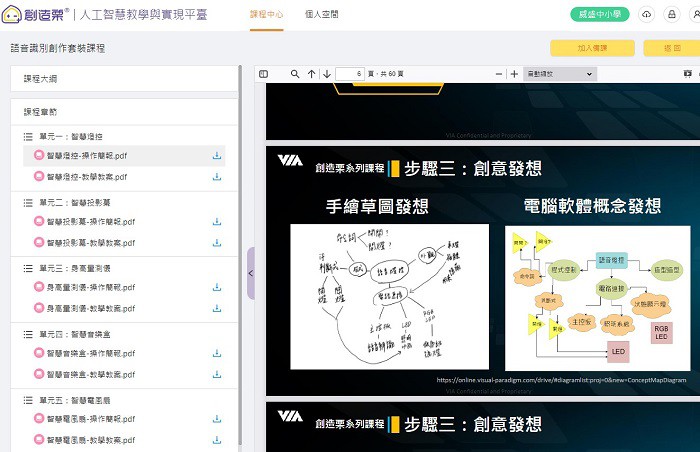Enter PDF presentation mode
The height and width of the screenshot is (452, 700).
coord(687,74)
